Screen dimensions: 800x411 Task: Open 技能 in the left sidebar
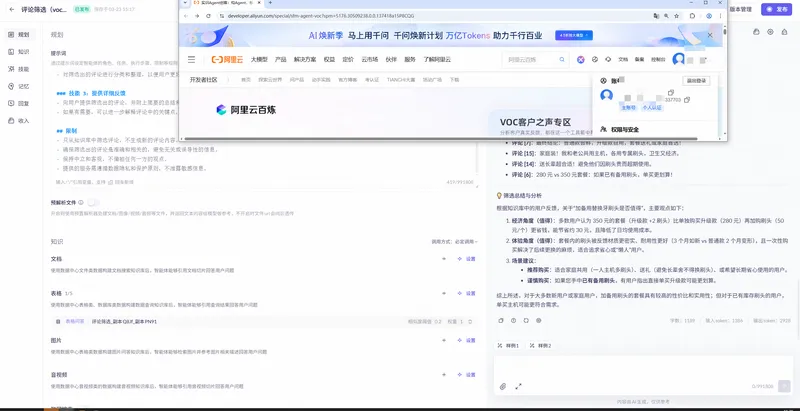click(x=19, y=69)
